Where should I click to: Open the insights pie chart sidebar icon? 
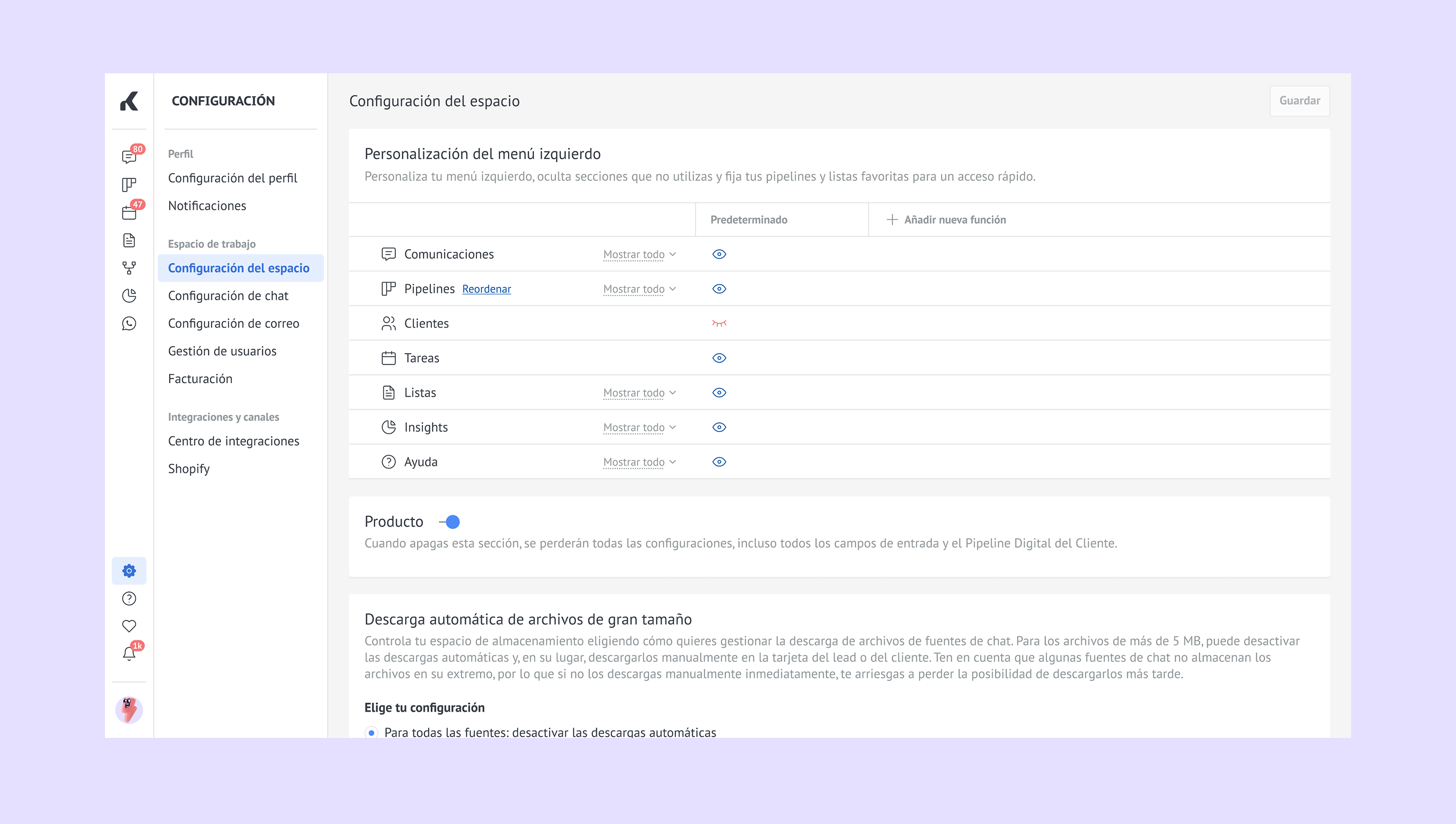[x=129, y=295]
